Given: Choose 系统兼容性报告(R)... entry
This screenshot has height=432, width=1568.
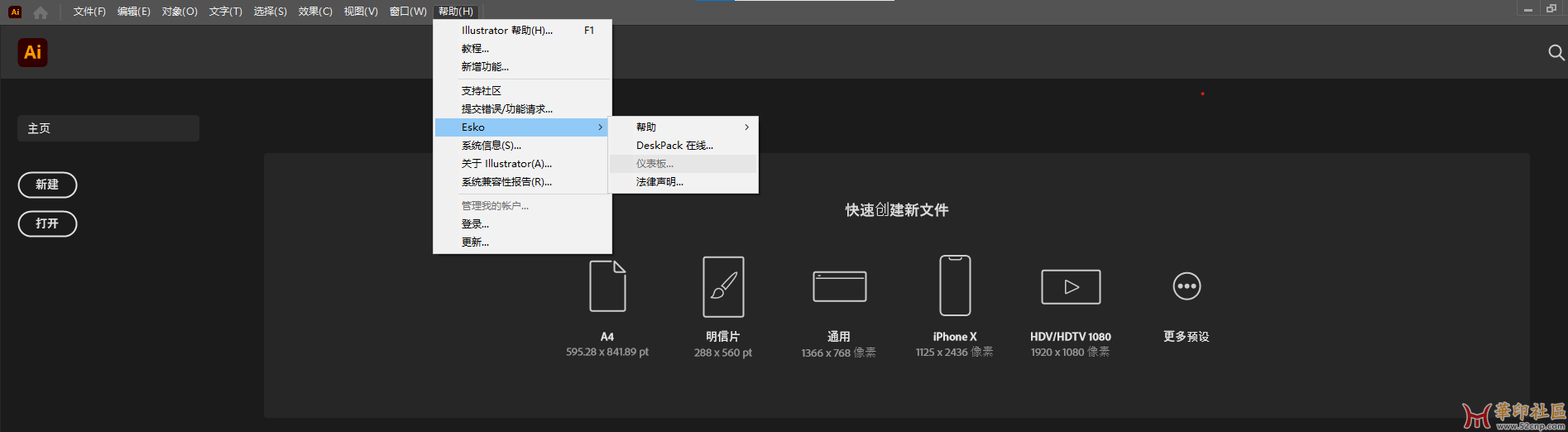Looking at the screenshot, I should pyautogui.click(x=522, y=182).
